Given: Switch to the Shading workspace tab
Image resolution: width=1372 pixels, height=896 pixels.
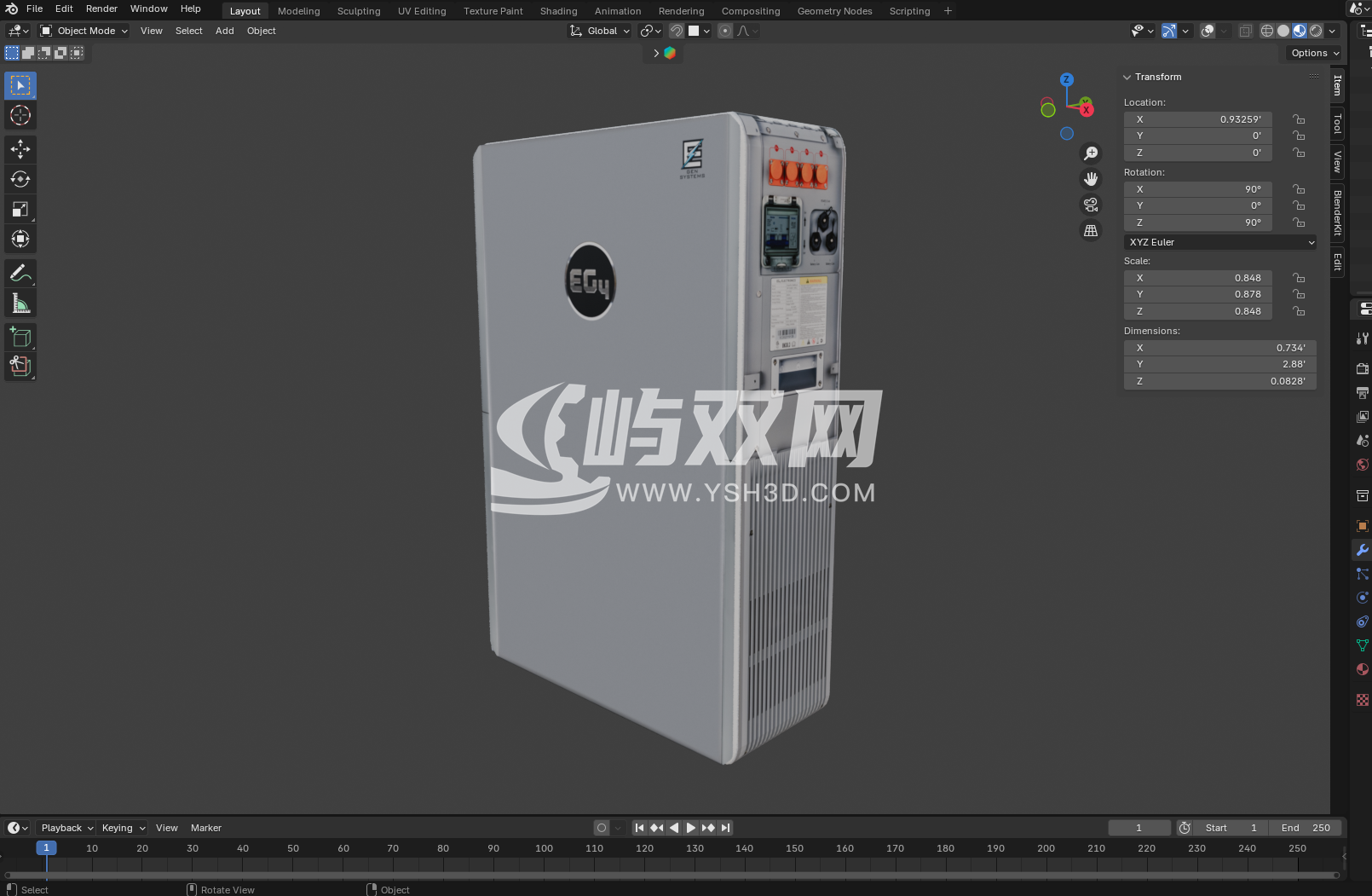Looking at the screenshot, I should point(558,11).
